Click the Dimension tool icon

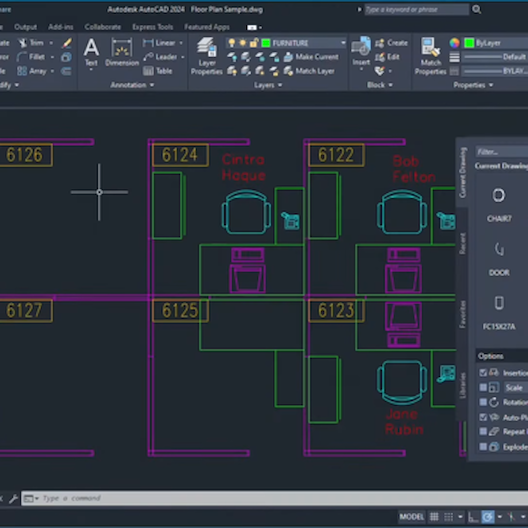point(122,52)
